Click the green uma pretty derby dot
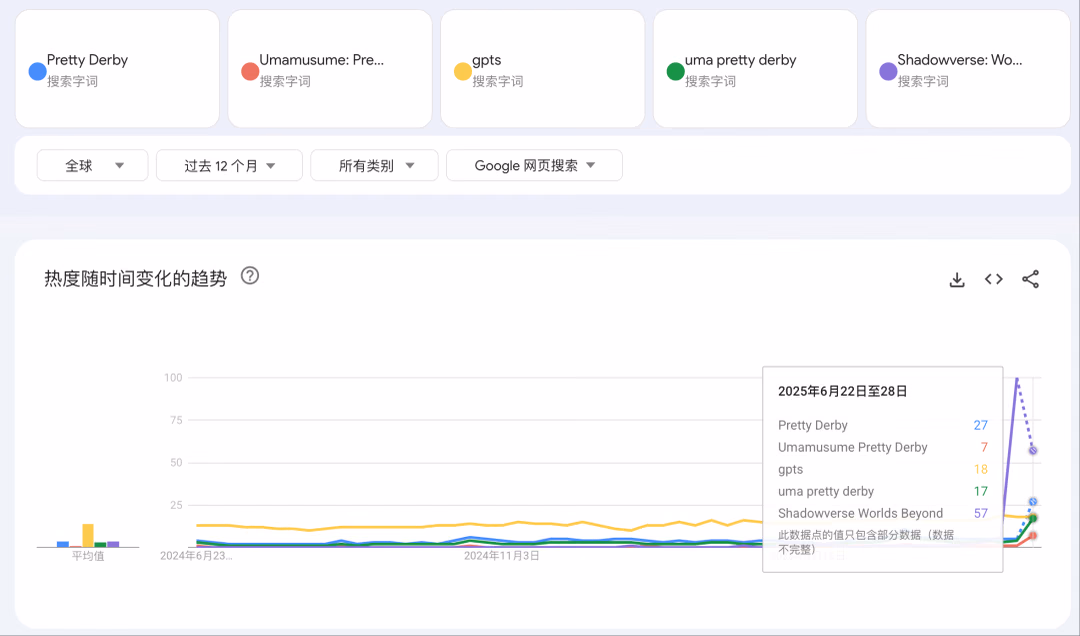This screenshot has height=636, width=1080. [676, 71]
